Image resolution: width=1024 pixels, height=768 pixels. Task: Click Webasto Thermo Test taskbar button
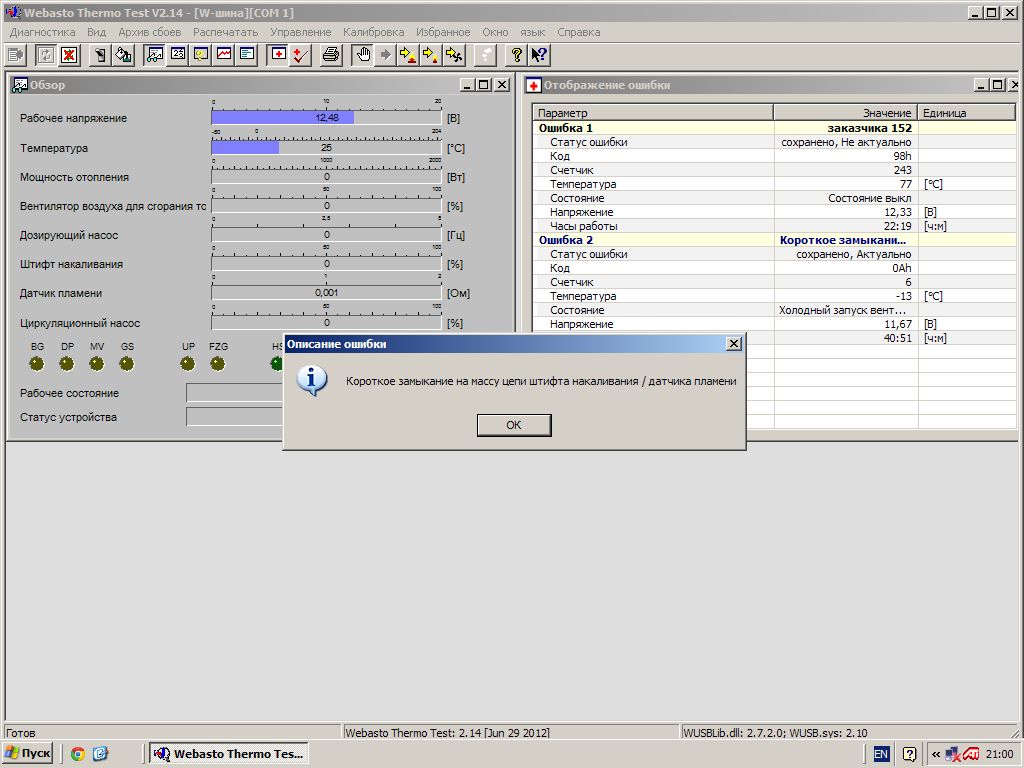coord(228,754)
